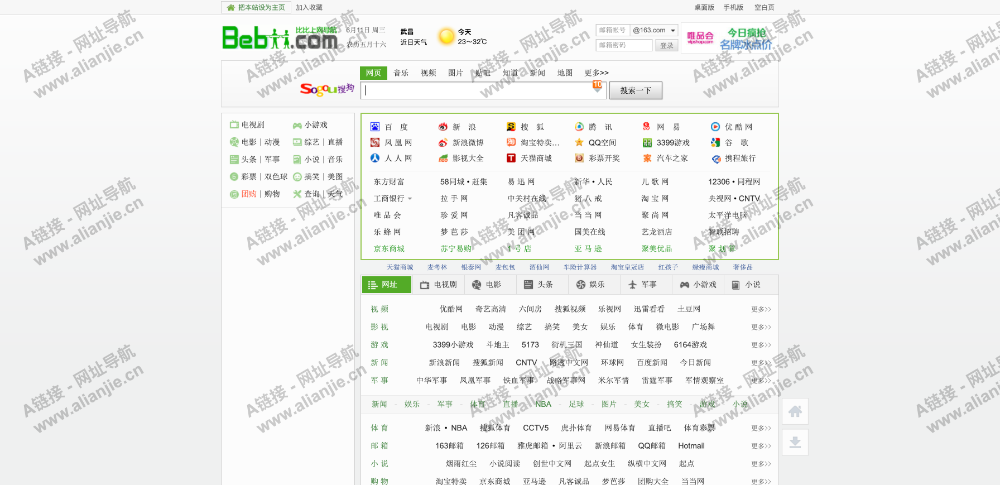Click the green TV icon beside 电视剧 in sidebar
This screenshot has width=1000, height=485.
point(234,124)
